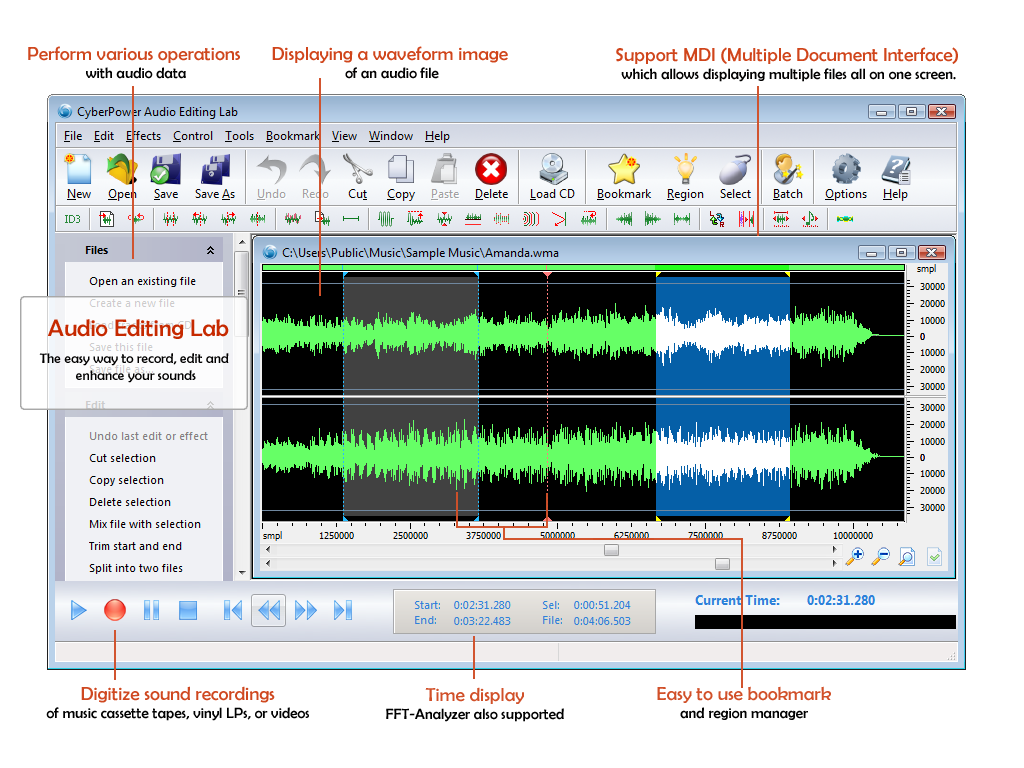Click the Cut scissors icon
This screenshot has height=768, width=1024.
click(357, 169)
